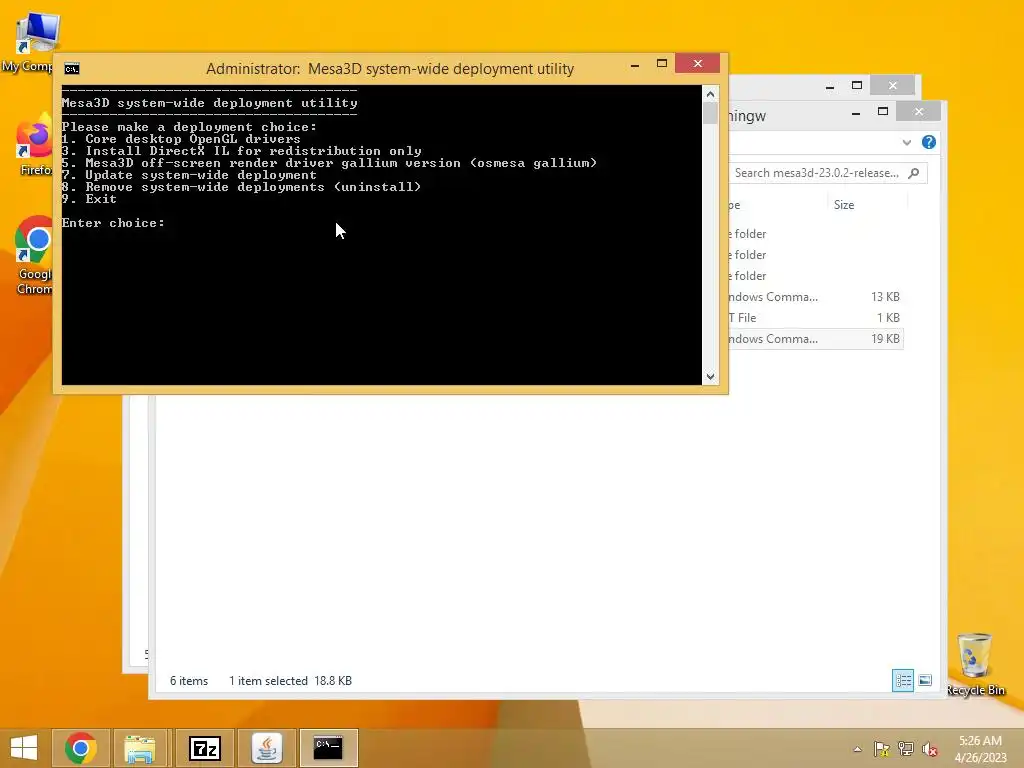
Task: Maximize the mingw Explorer window
Action: (883, 112)
